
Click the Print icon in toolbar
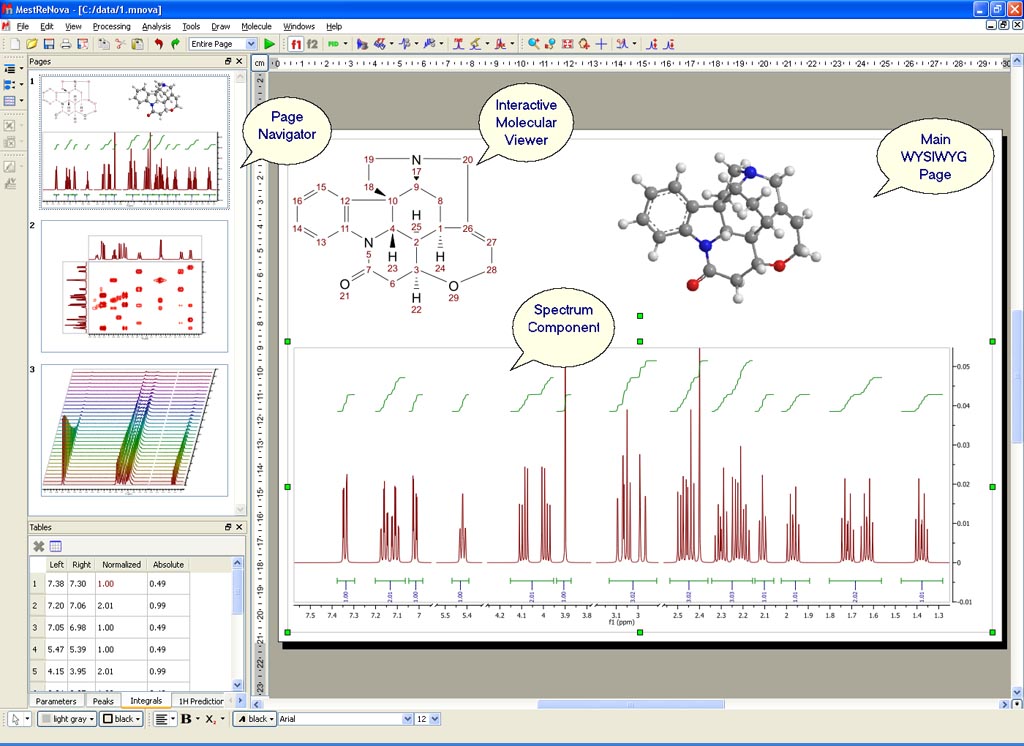click(66, 44)
